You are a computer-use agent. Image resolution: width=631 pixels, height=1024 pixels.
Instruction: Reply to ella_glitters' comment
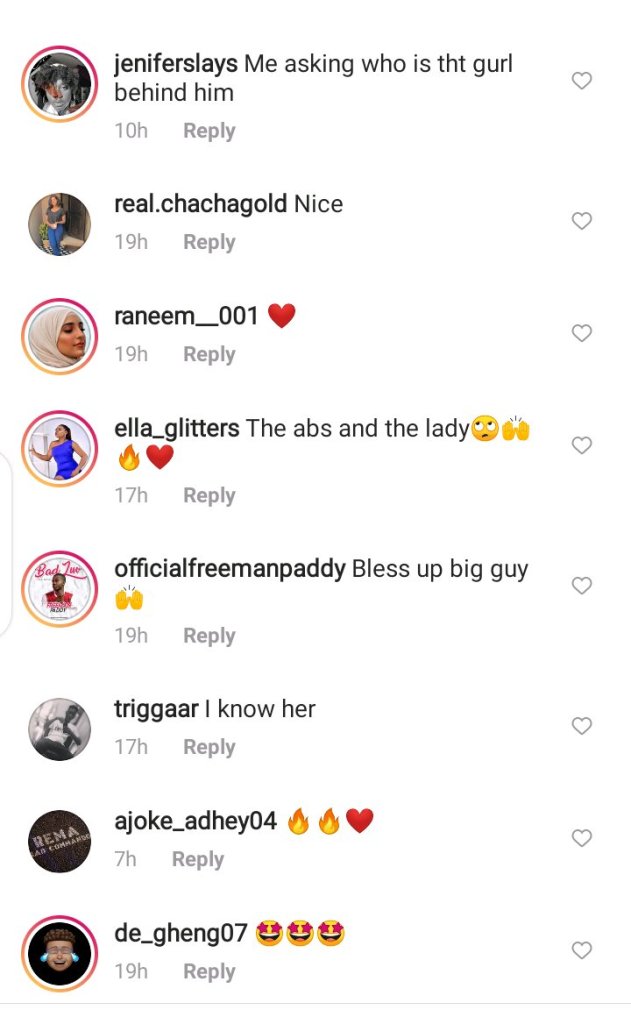(x=209, y=495)
